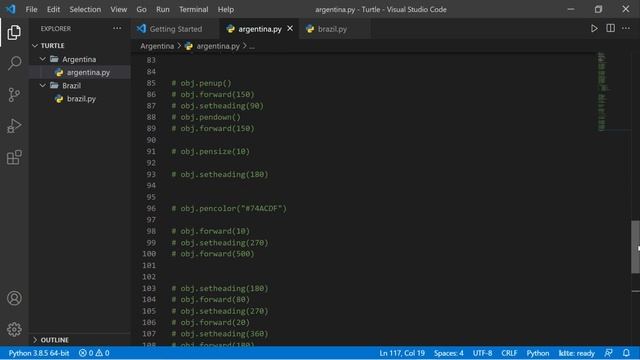640x360 pixels.
Task: Click line number 103 in gutter
Action: tap(149, 288)
